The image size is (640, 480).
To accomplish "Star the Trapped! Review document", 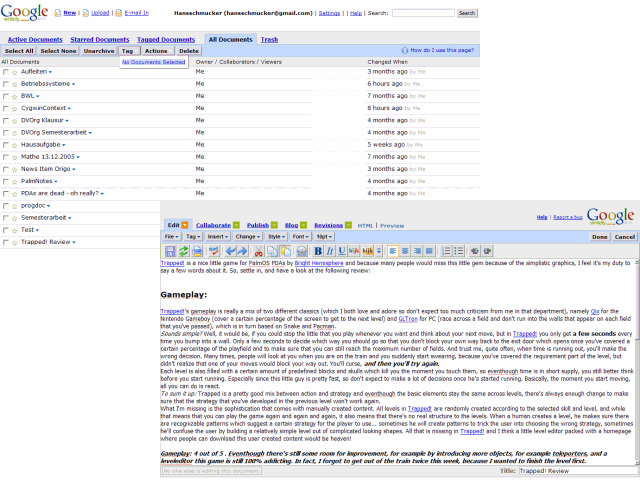I will pos(14,242).
